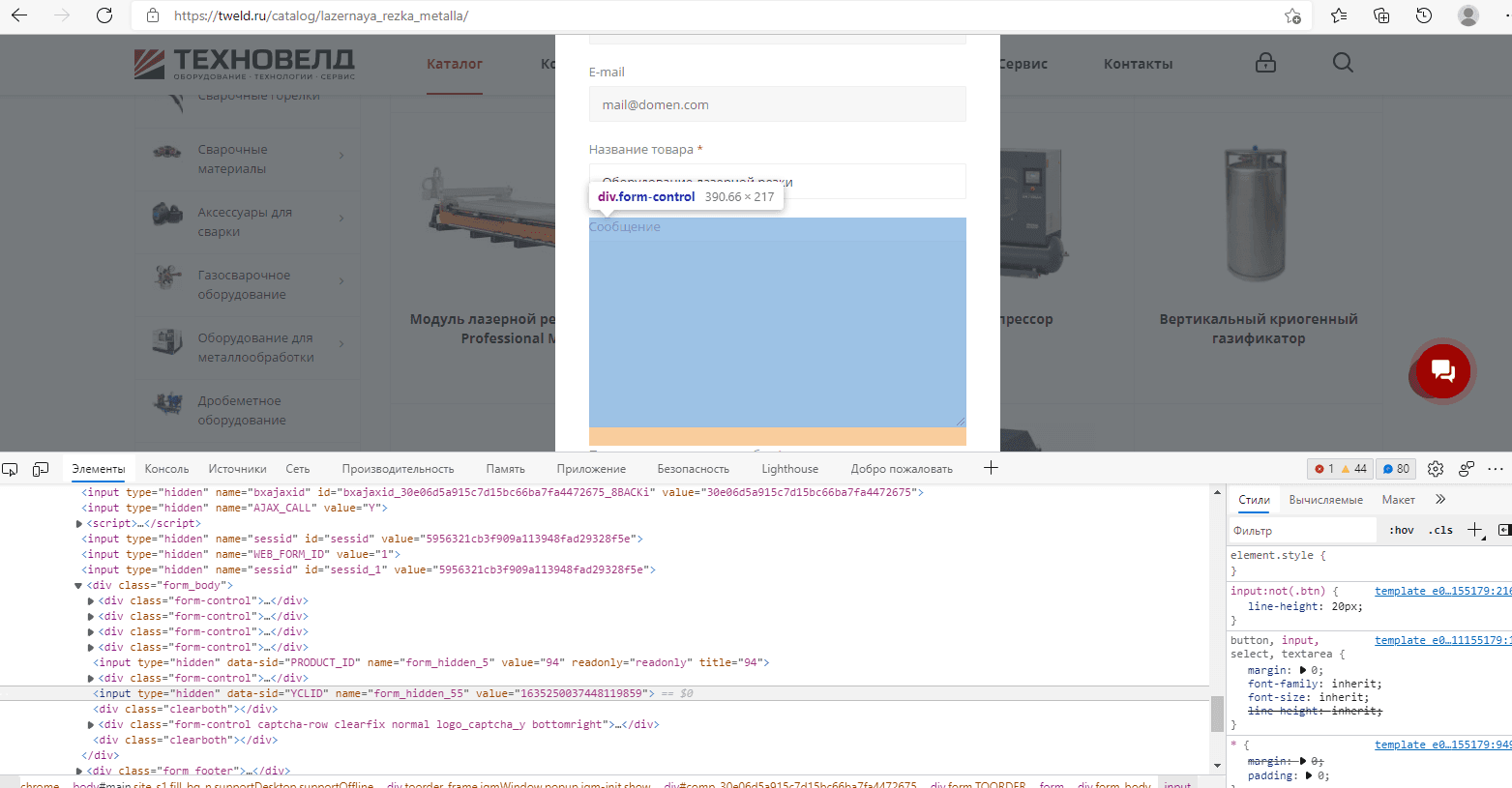This screenshot has width=1512, height=788.
Task: Select the AJAX_CALL hidden input row
Action: (234, 509)
